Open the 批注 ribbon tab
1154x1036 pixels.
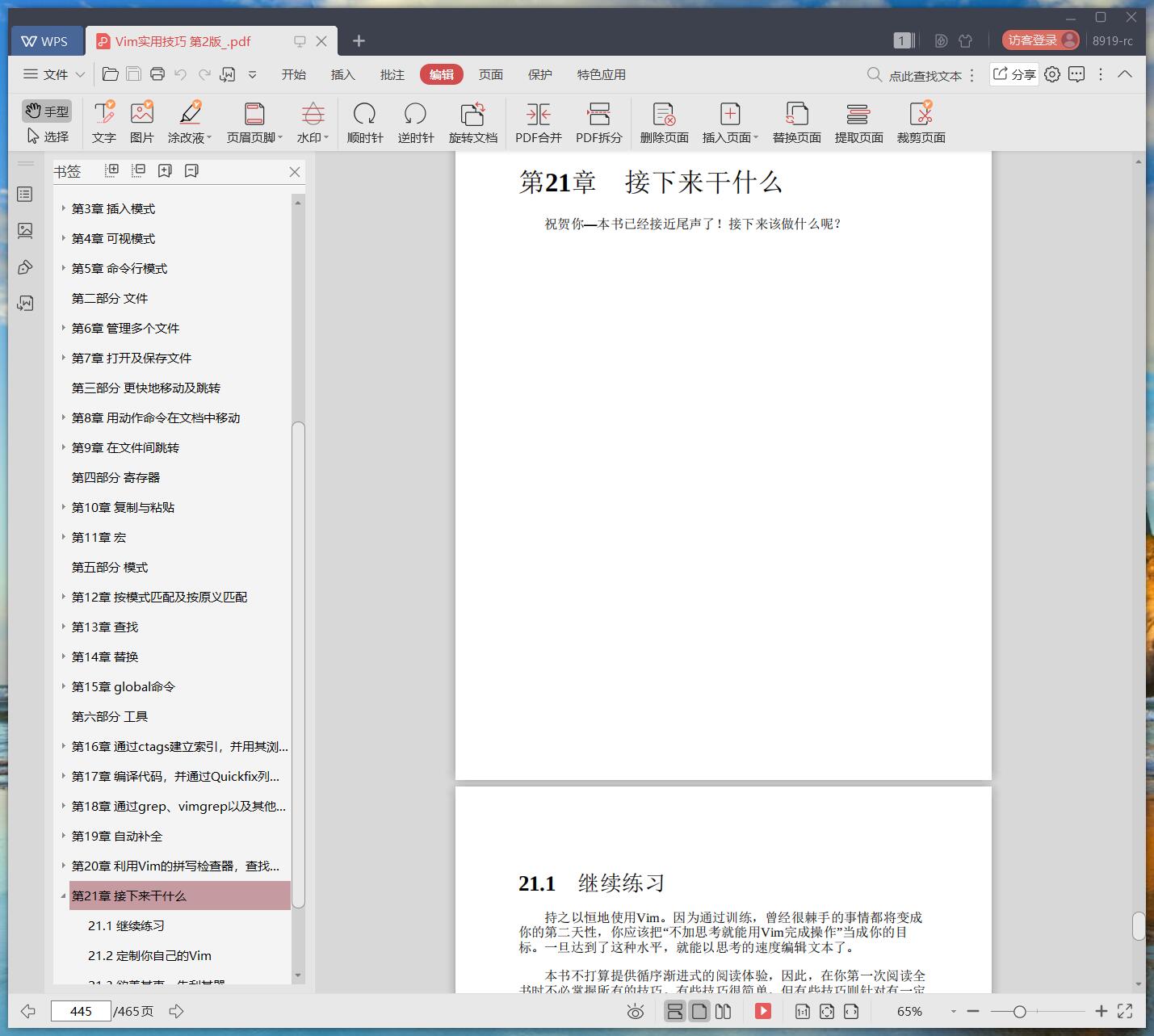click(392, 74)
